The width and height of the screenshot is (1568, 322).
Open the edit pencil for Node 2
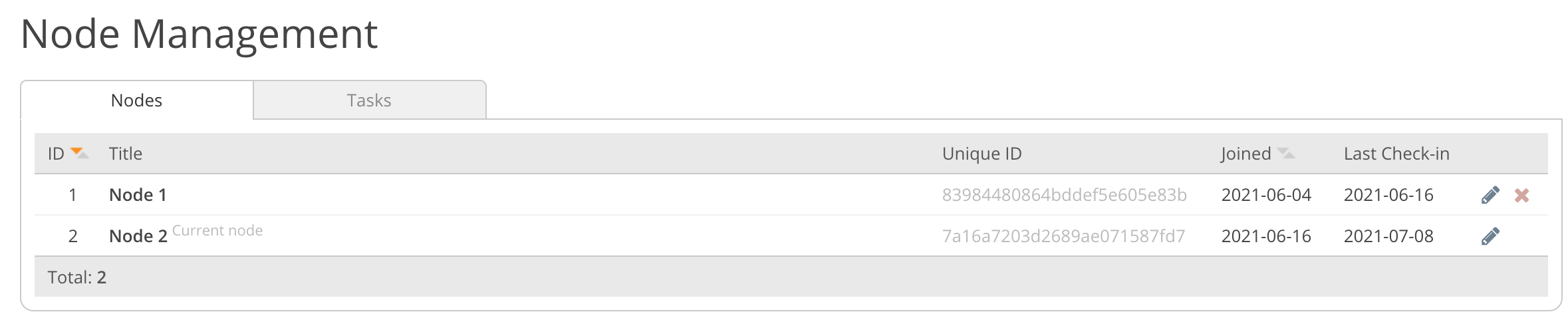coord(1490,236)
